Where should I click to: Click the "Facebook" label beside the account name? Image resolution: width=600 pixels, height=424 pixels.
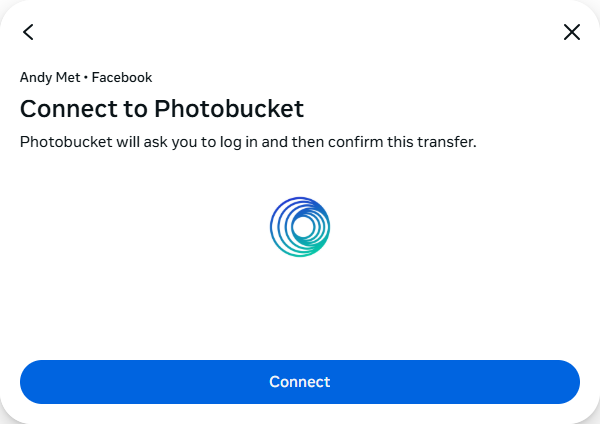[x=122, y=77]
